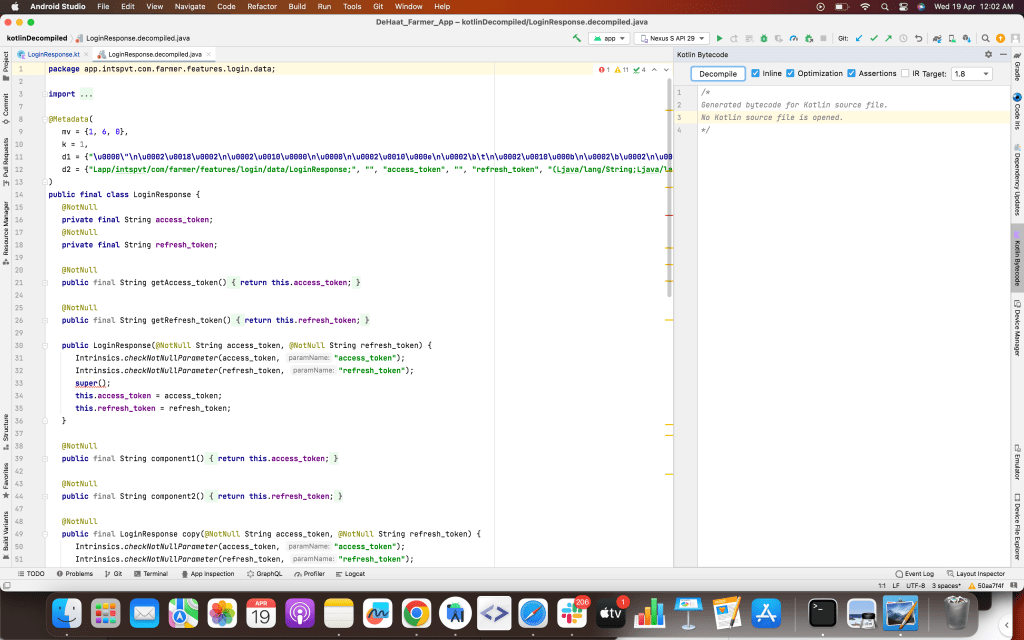This screenshot has width=1024, height=640.
Task: Open the app run configuration dropdown
Action: tap(609, 38)
